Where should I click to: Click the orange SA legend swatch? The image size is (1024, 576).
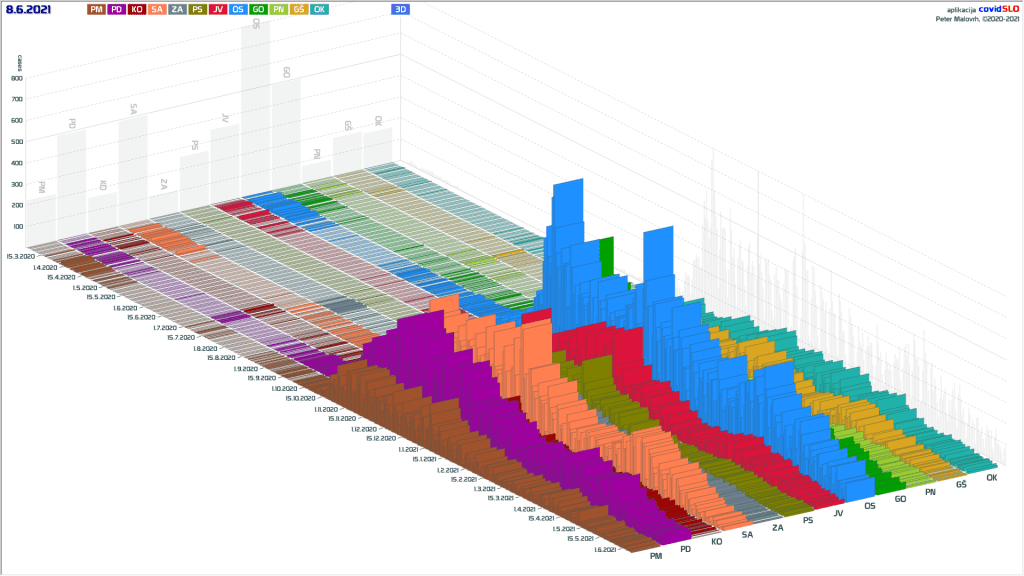click(157, 9)
